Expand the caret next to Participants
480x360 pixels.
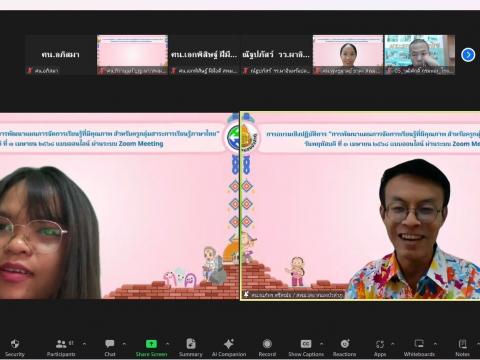[x=84, y=344]
